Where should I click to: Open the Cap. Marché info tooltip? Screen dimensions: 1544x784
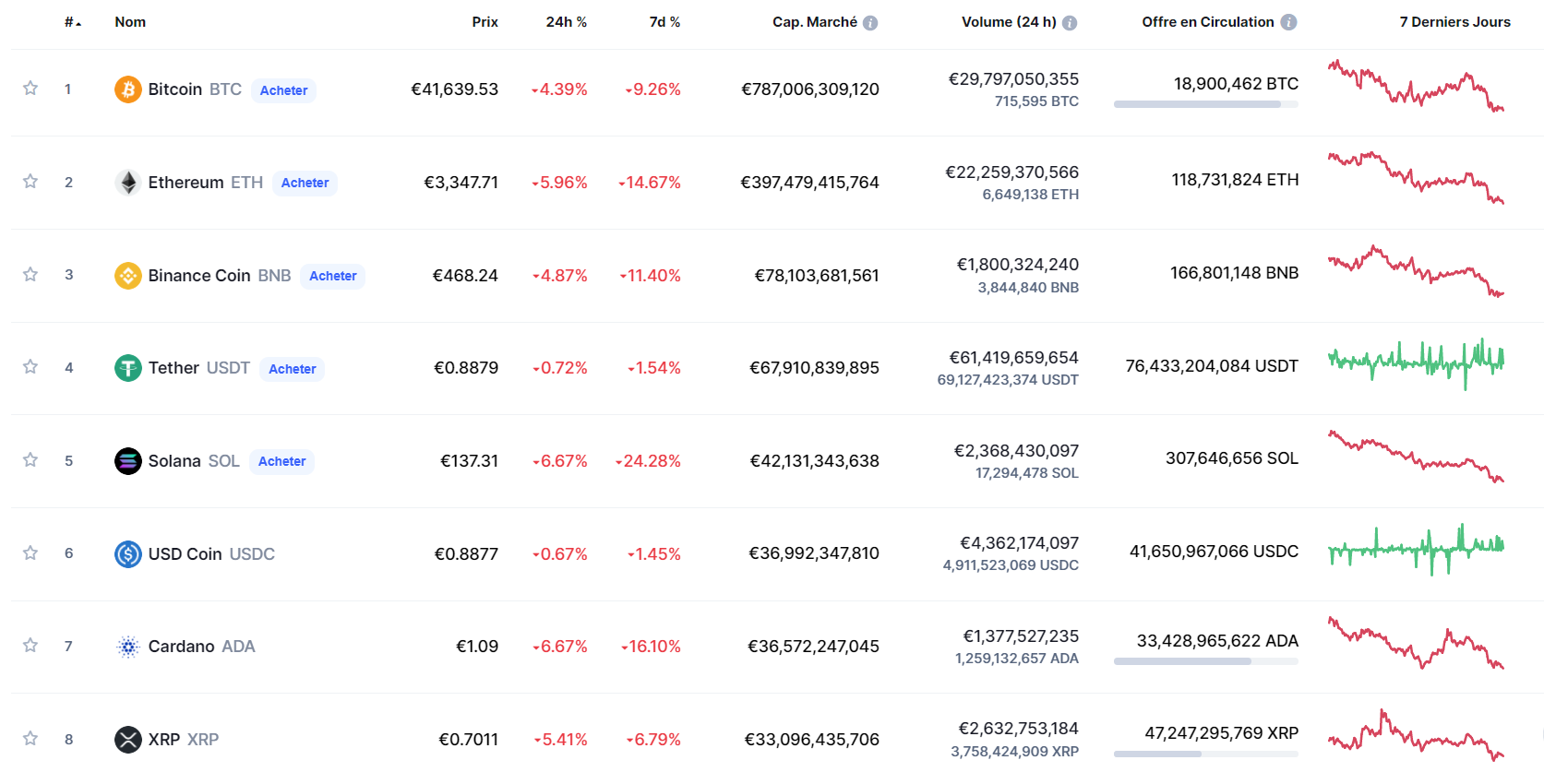coord(870,23)
